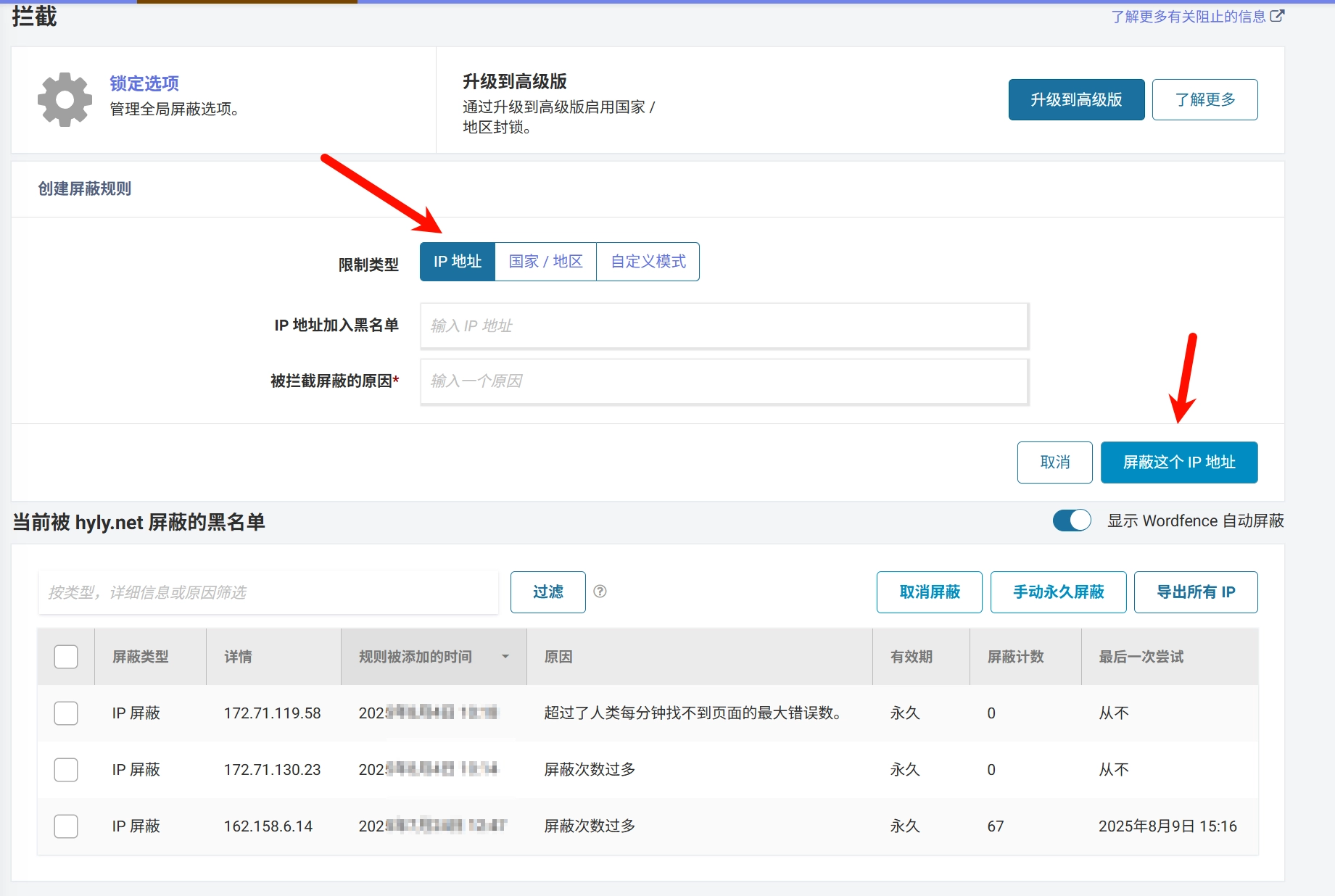The width and height of the screenshot is (1335, 896).
Task: Click 了解更多 button
Action: (1204, 99)
